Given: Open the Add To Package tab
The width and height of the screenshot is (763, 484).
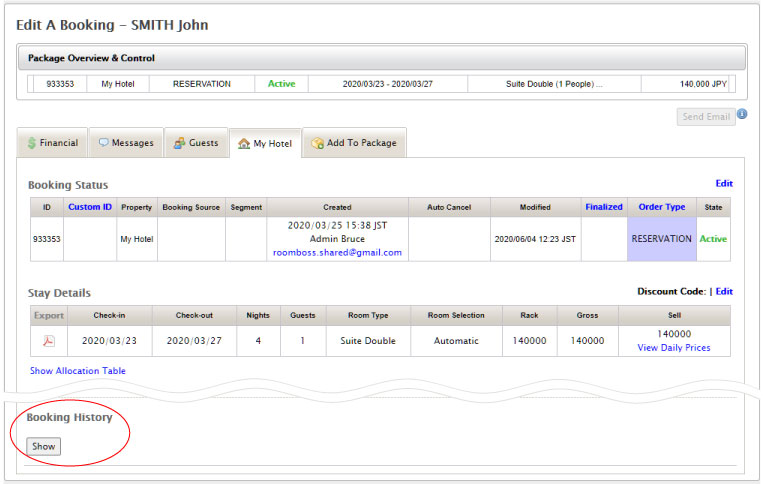Looking at the screenshot, I should 353,143.
